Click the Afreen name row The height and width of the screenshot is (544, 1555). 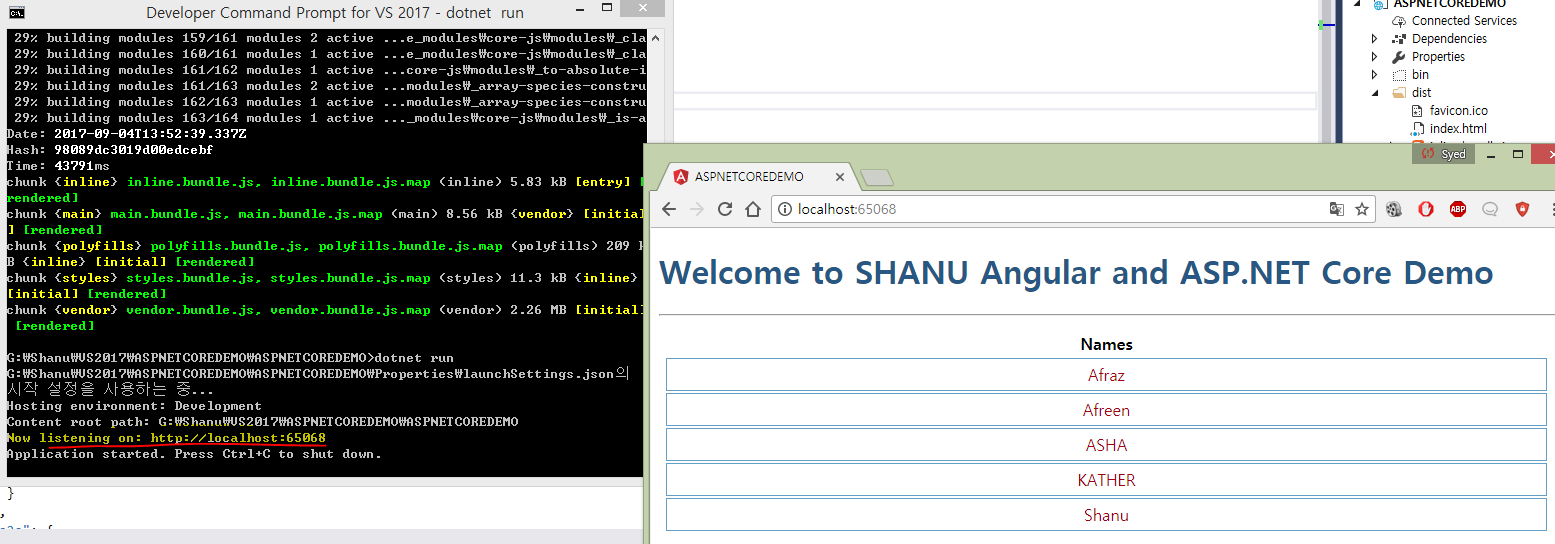pos(1106,410)
